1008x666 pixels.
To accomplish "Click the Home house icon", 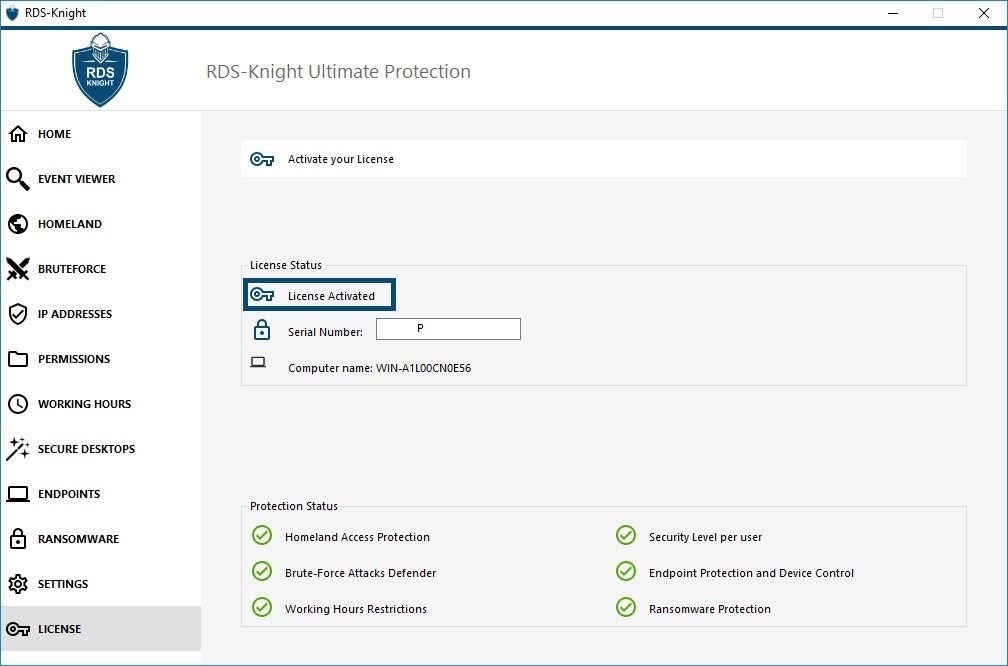I will click(18, 134).
